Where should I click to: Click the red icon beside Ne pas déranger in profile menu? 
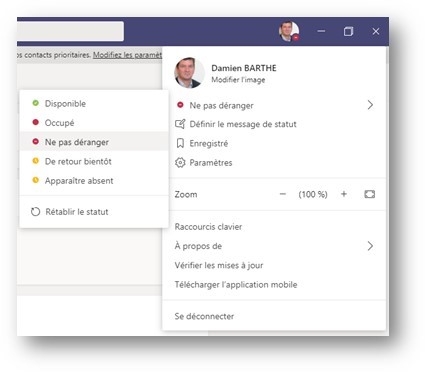180,105
